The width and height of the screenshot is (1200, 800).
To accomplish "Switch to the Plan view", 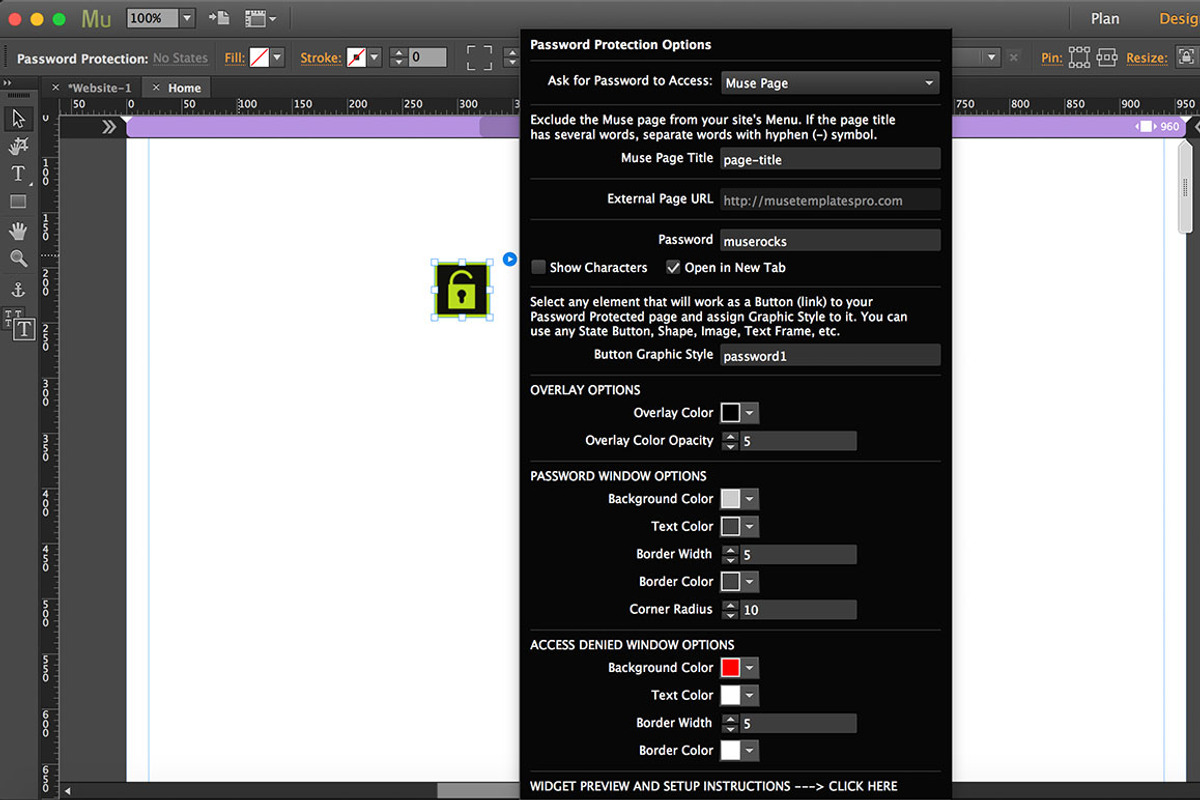I will 1105,18.
